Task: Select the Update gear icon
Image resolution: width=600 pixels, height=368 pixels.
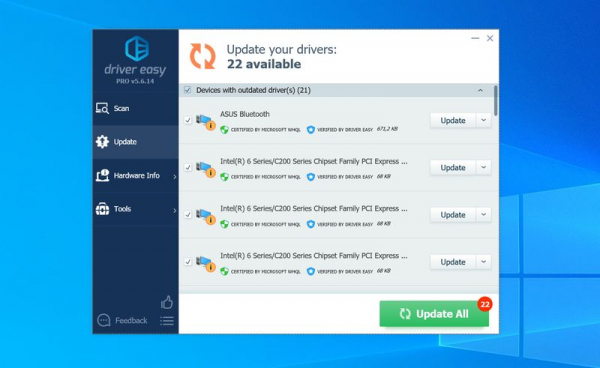Action: (102, 142)
